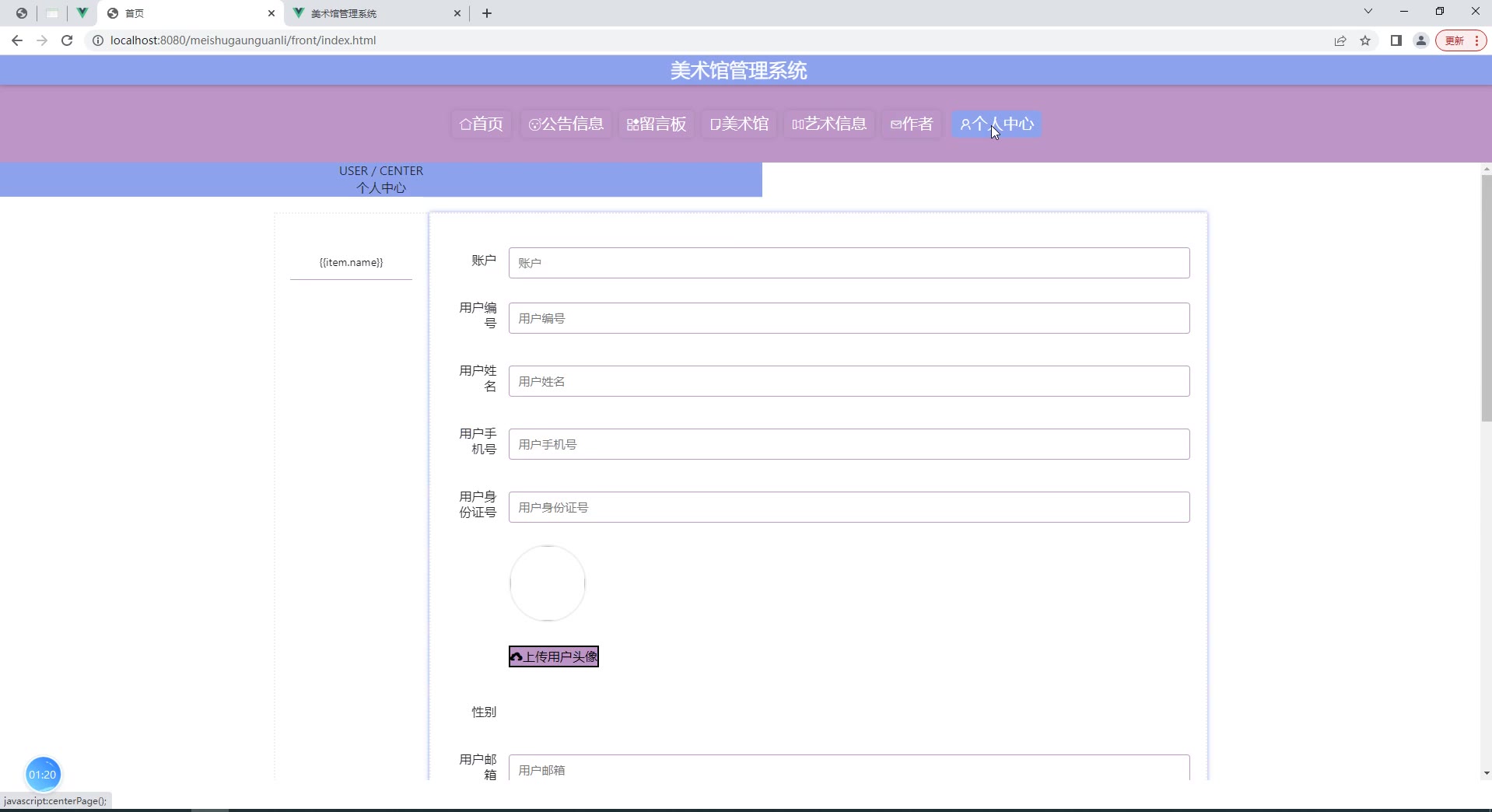
Task: Open the browser profile avatar icon
Action: click(1421, 40)
